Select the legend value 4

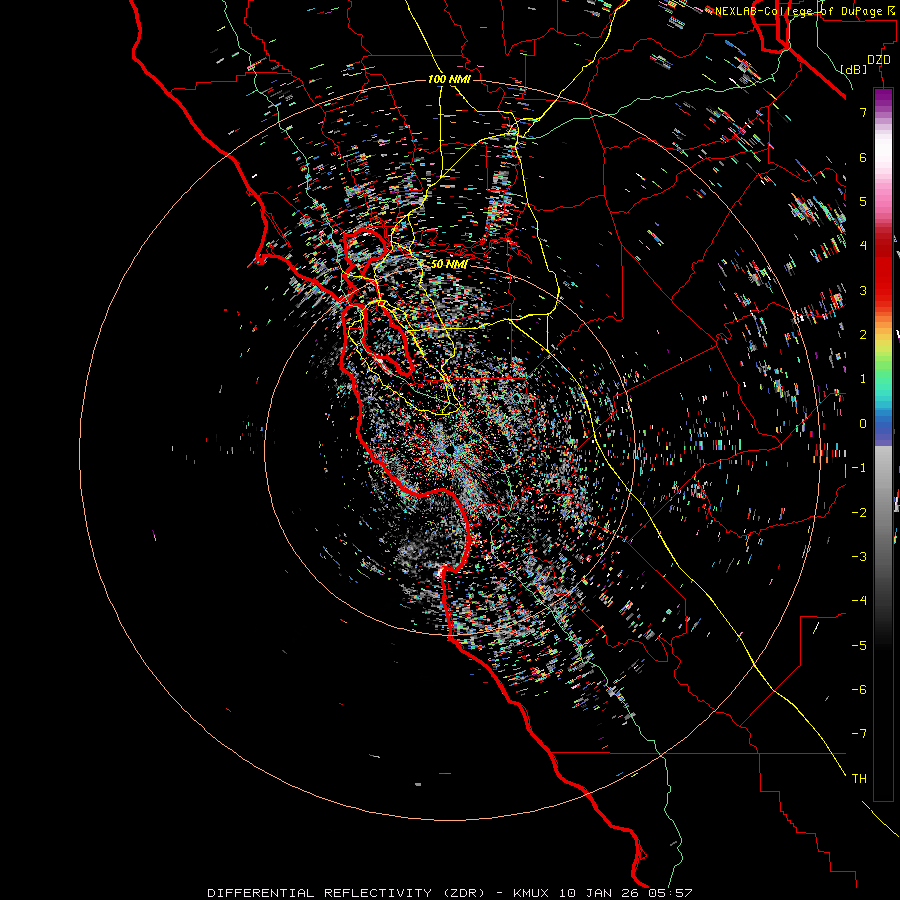click(x=863, y=246)
